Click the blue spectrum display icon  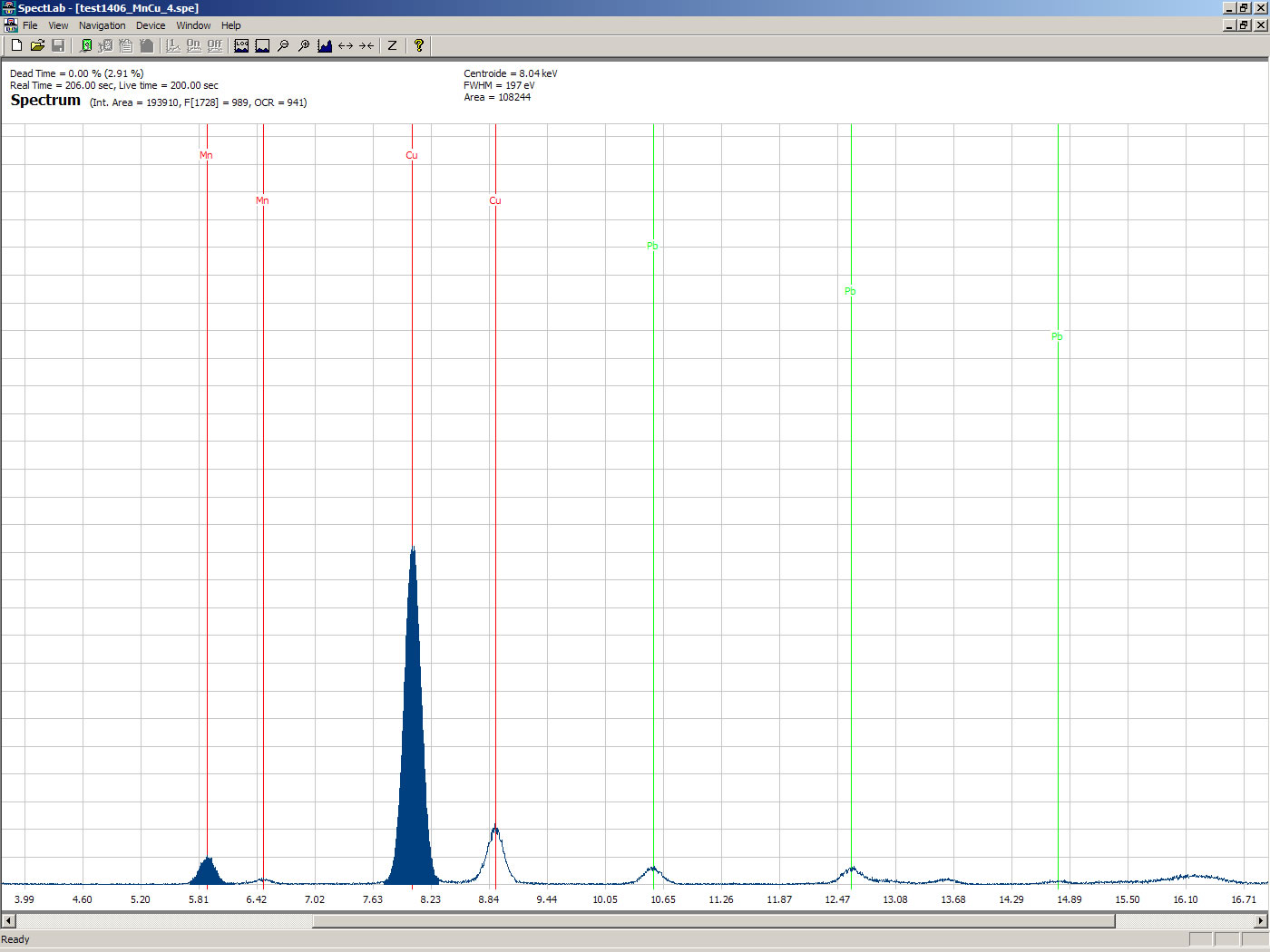click(x=325, y=45)
